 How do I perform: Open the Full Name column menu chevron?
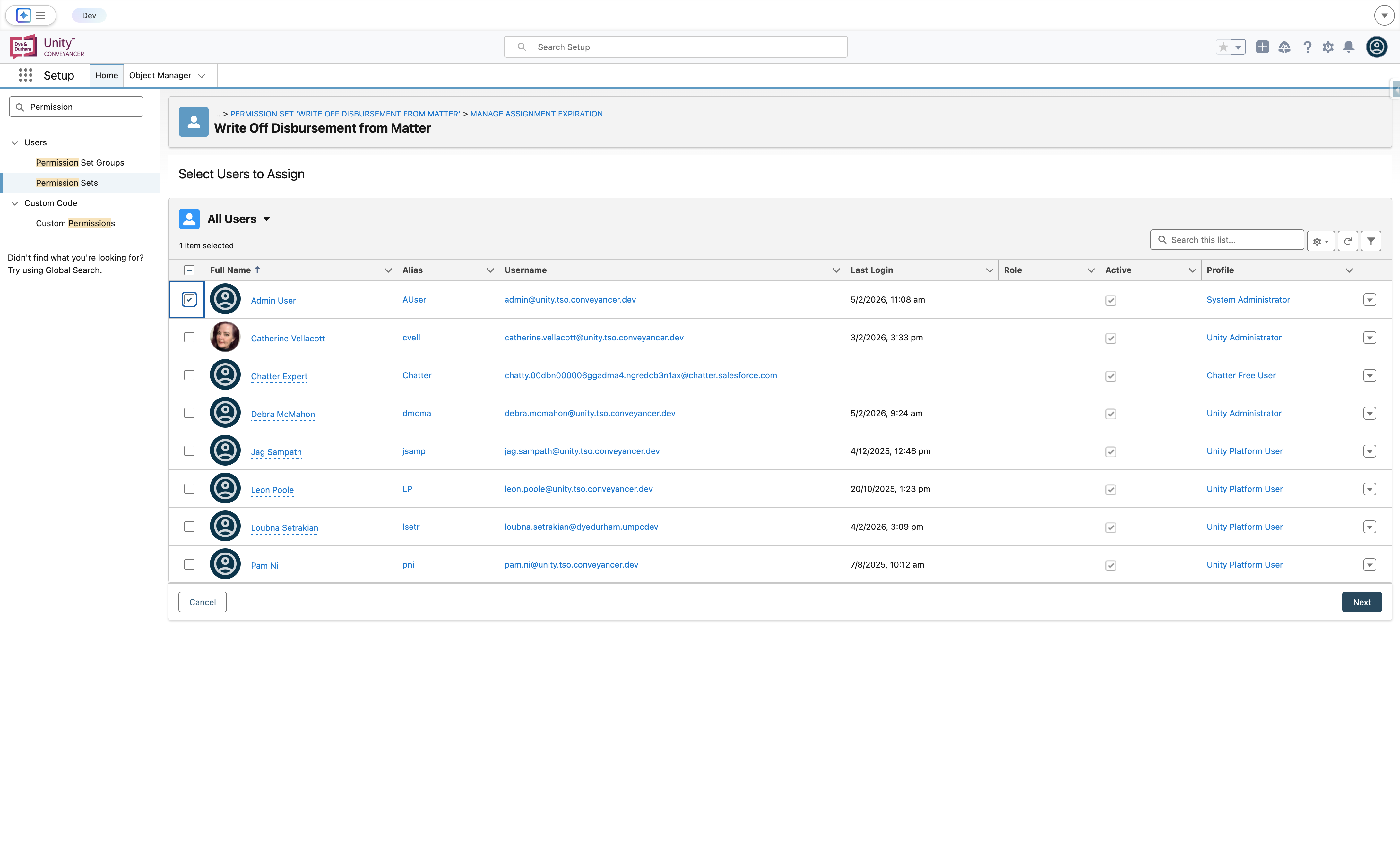point(388,270)
